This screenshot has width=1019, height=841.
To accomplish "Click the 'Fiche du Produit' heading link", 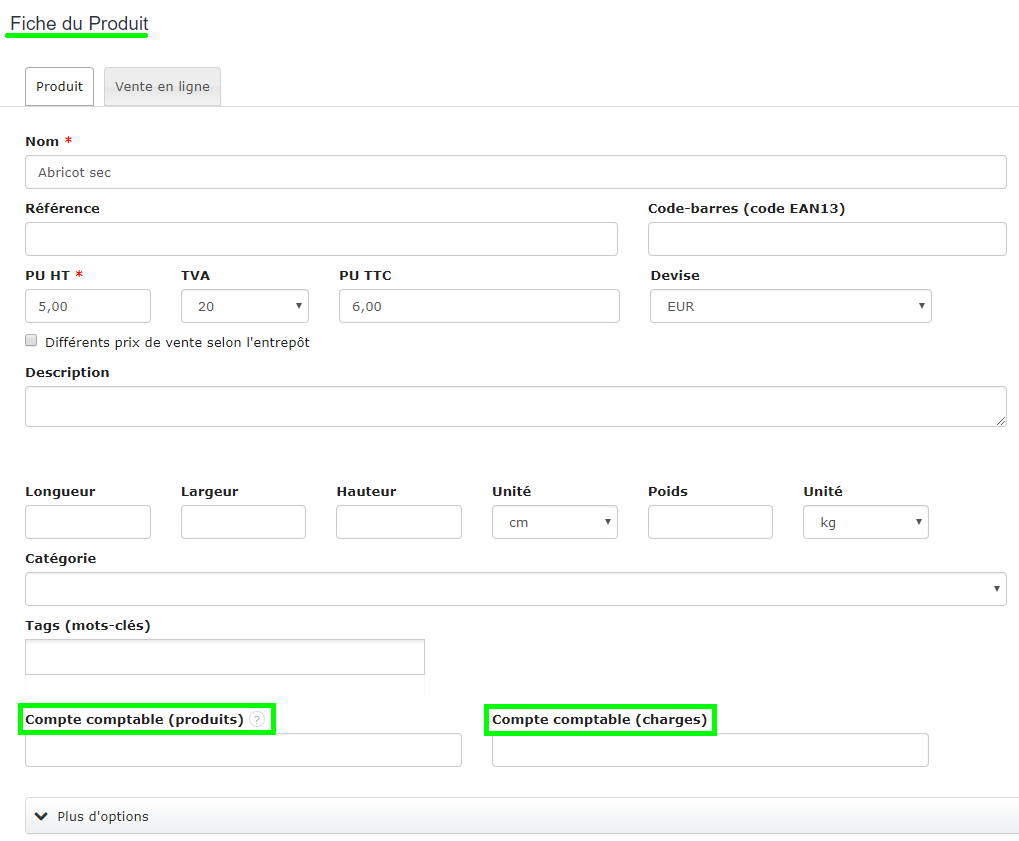I will point(76,22).
